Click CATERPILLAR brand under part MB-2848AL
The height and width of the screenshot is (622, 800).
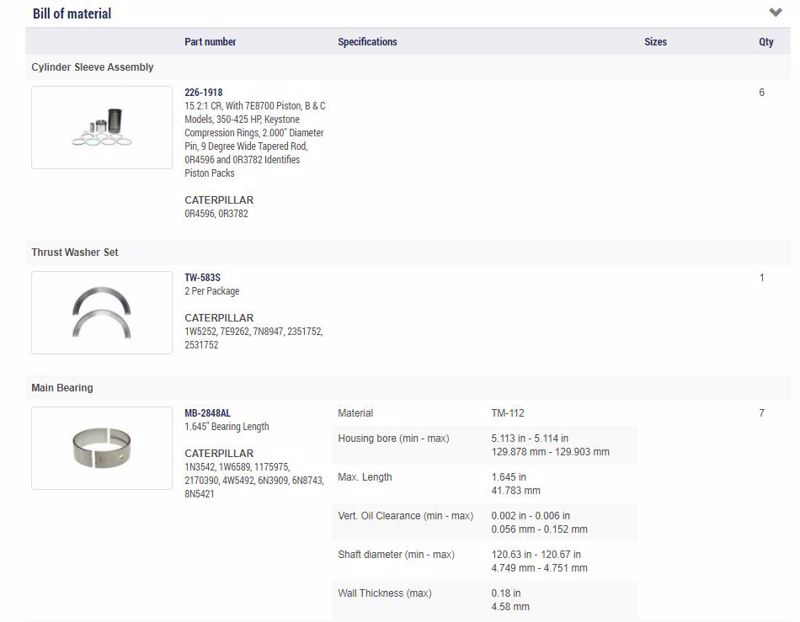tap(219, 453)
